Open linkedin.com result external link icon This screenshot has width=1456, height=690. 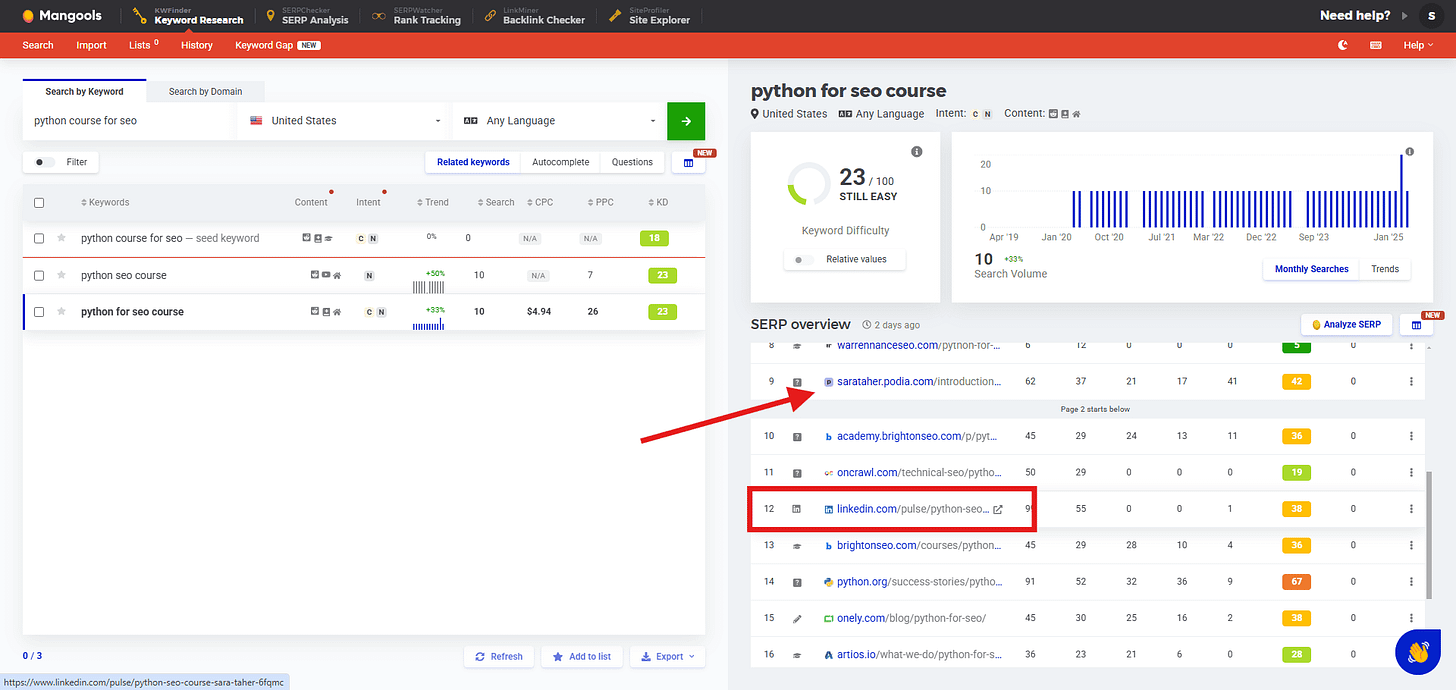tap(997, 509)
